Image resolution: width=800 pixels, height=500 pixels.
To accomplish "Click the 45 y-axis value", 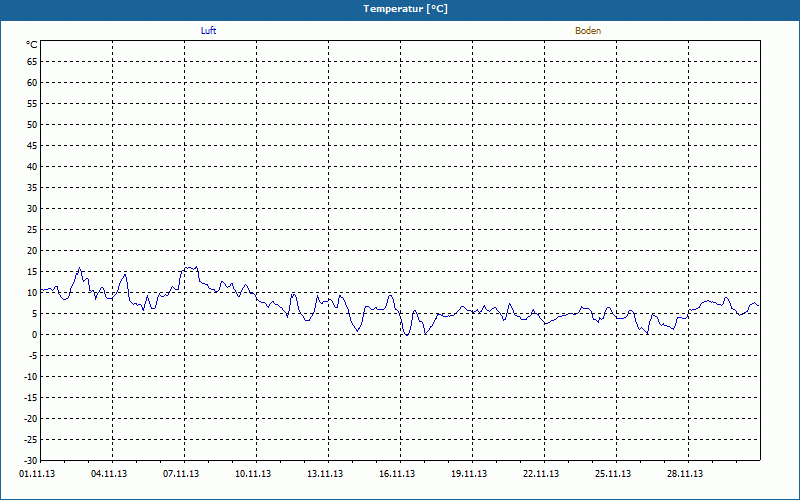I will pyautogui.click(x=32, y=145).
